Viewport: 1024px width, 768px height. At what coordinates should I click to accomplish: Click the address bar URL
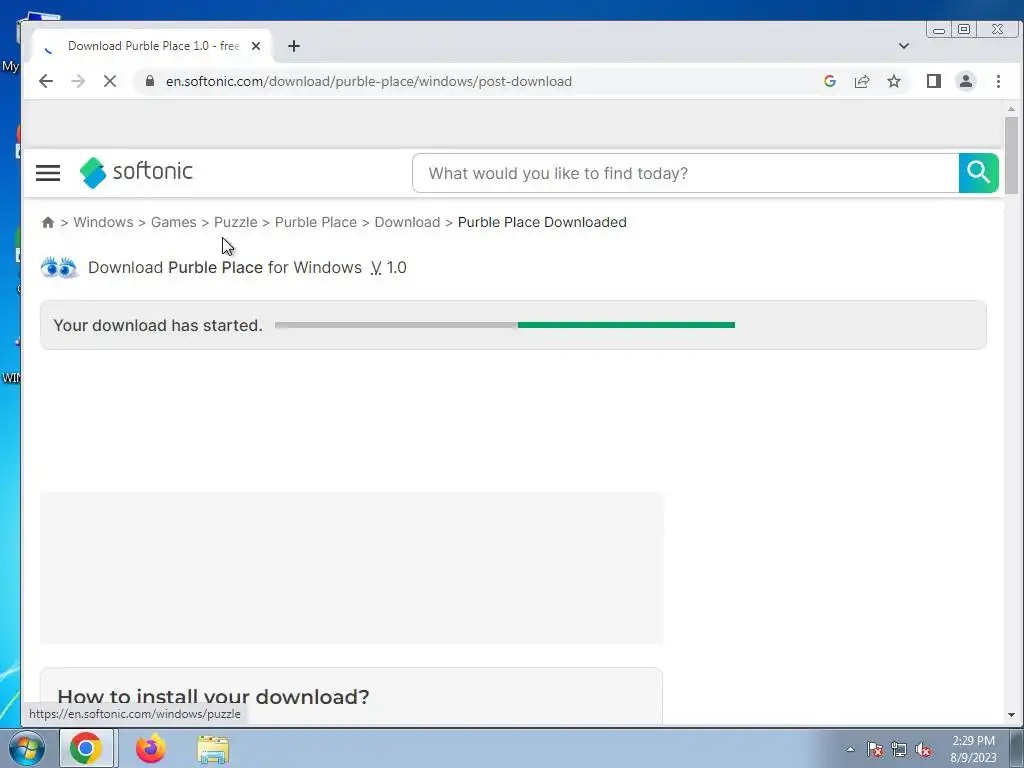point(369,82)
